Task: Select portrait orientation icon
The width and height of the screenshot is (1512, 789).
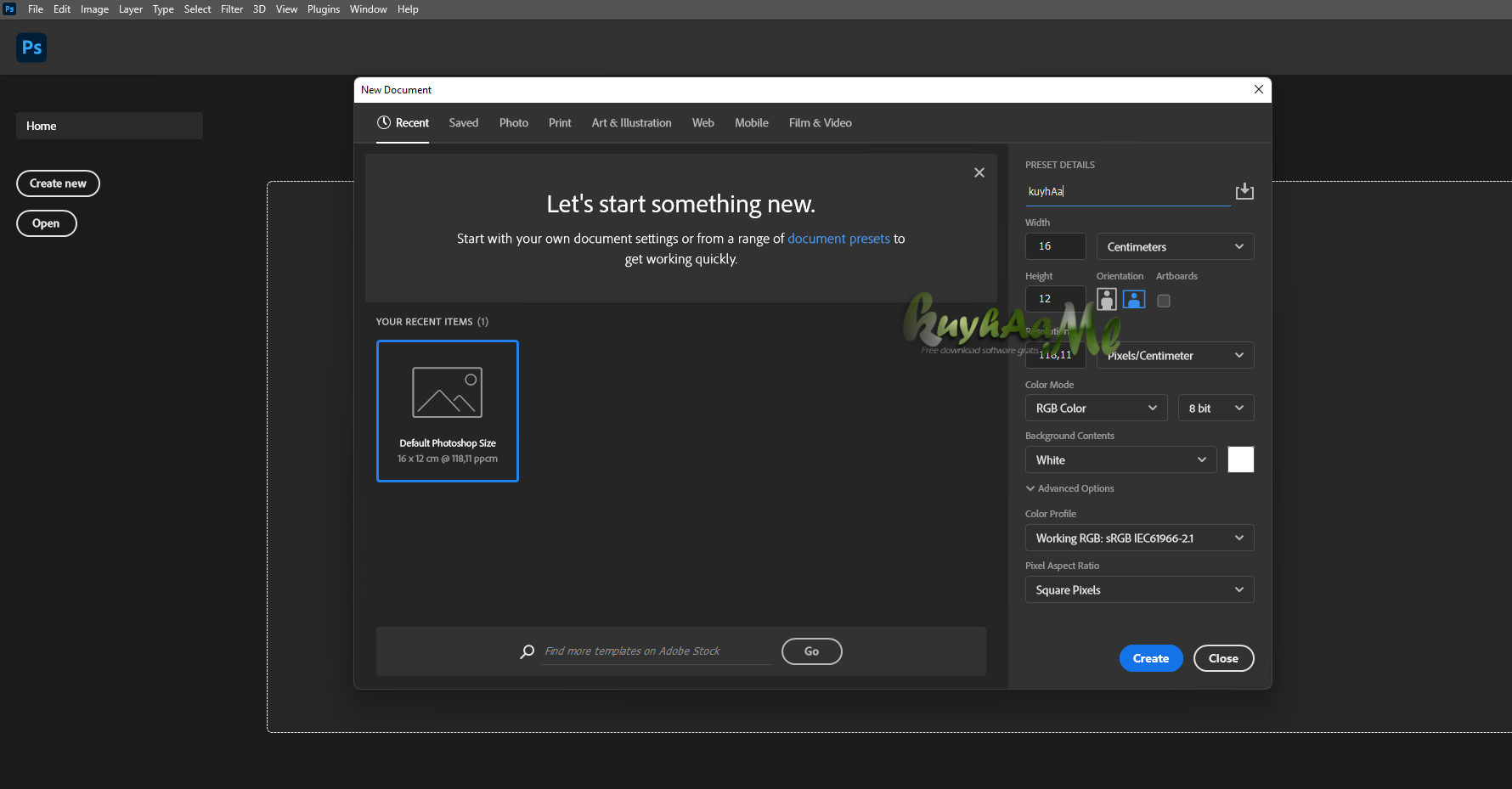Action: tap(1107, 299)
